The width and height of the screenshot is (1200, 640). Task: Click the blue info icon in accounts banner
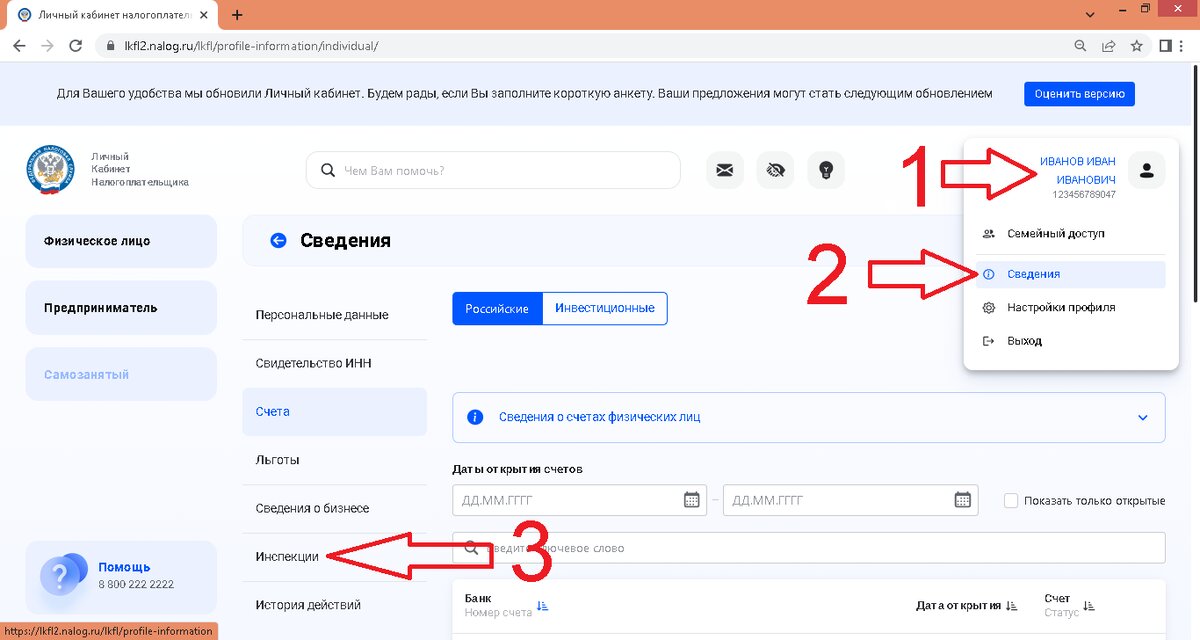476,417
